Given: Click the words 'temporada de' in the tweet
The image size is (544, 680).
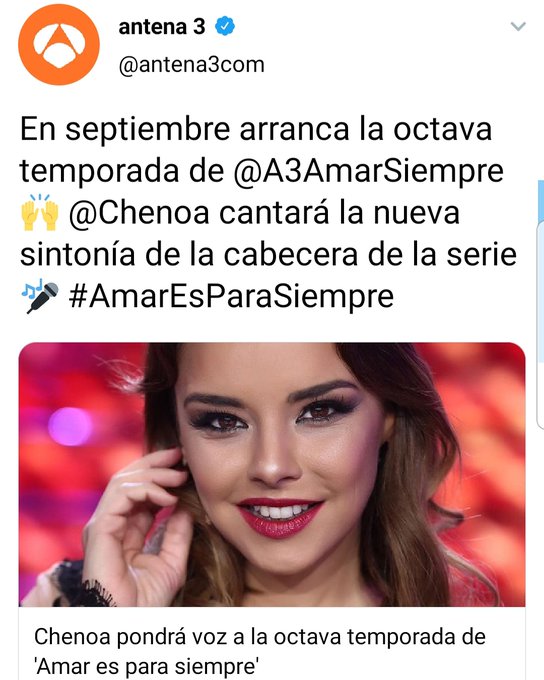Looking at the screenshot, I should (x=122, y=171).
